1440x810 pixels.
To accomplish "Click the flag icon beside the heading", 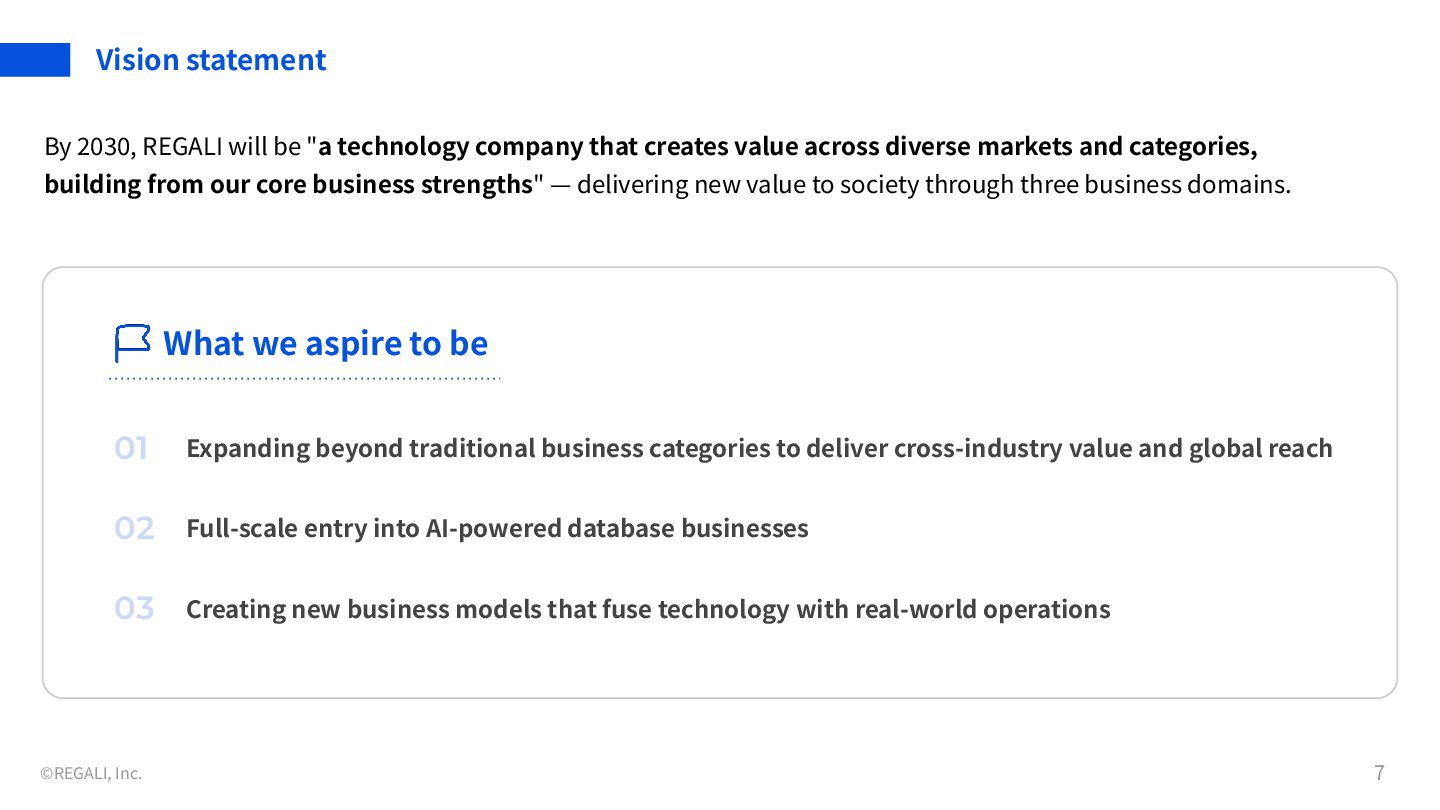I will pyautogui.click(x=132, y=343).
